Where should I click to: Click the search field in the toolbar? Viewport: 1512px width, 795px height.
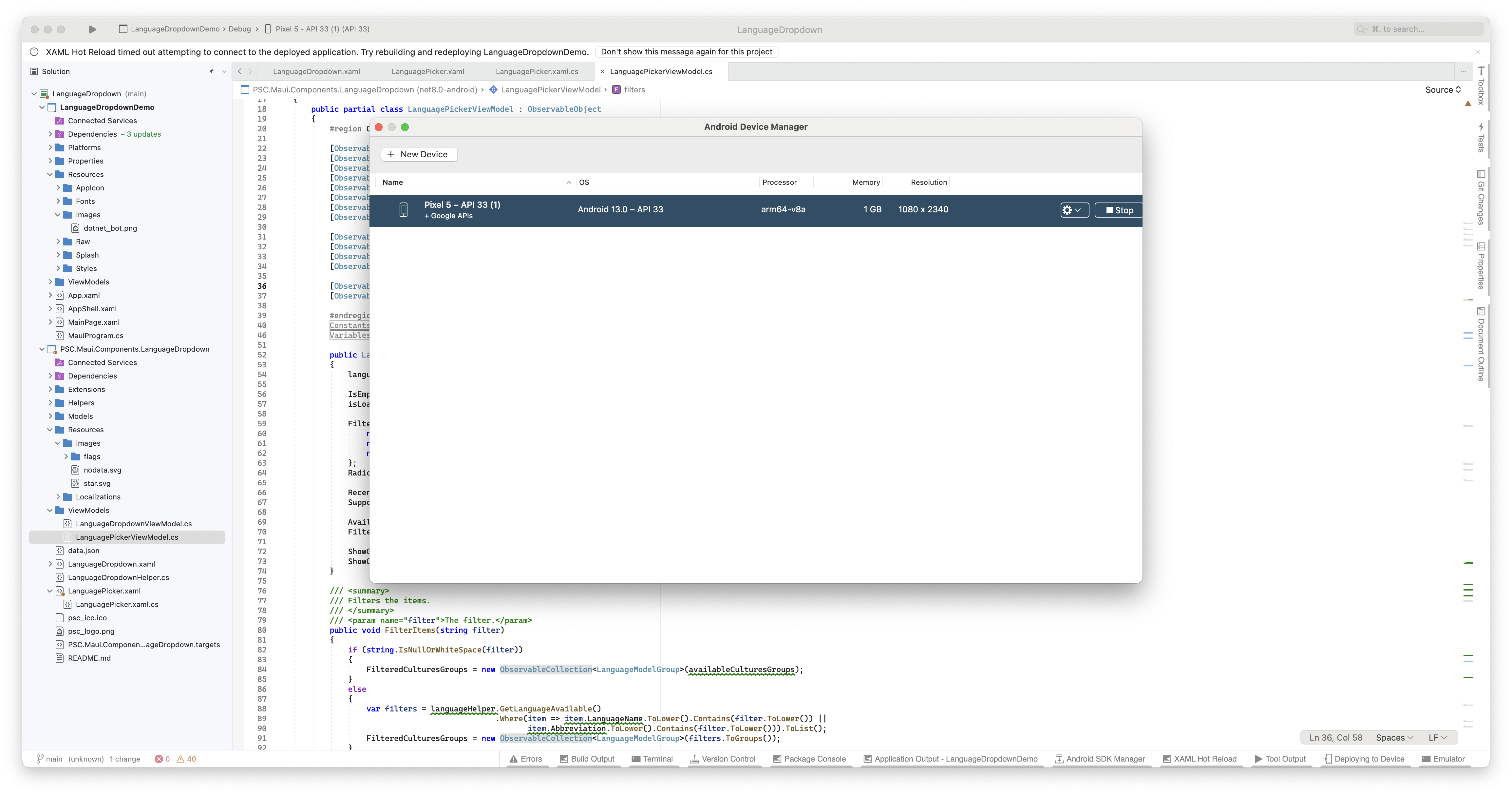(1419, 29)
